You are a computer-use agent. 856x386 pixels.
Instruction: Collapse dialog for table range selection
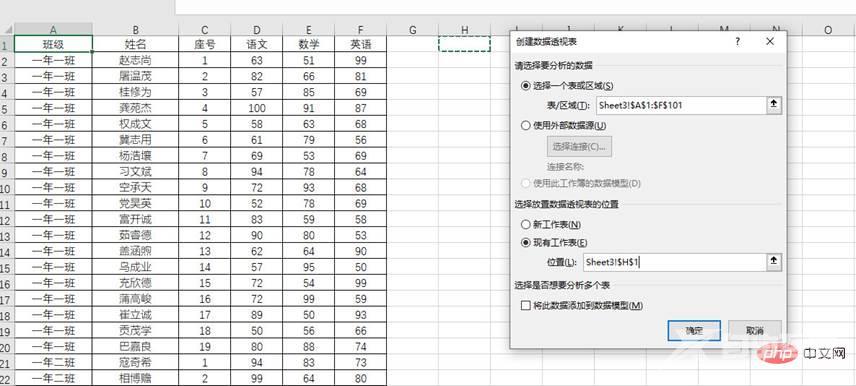pos(773,105)
